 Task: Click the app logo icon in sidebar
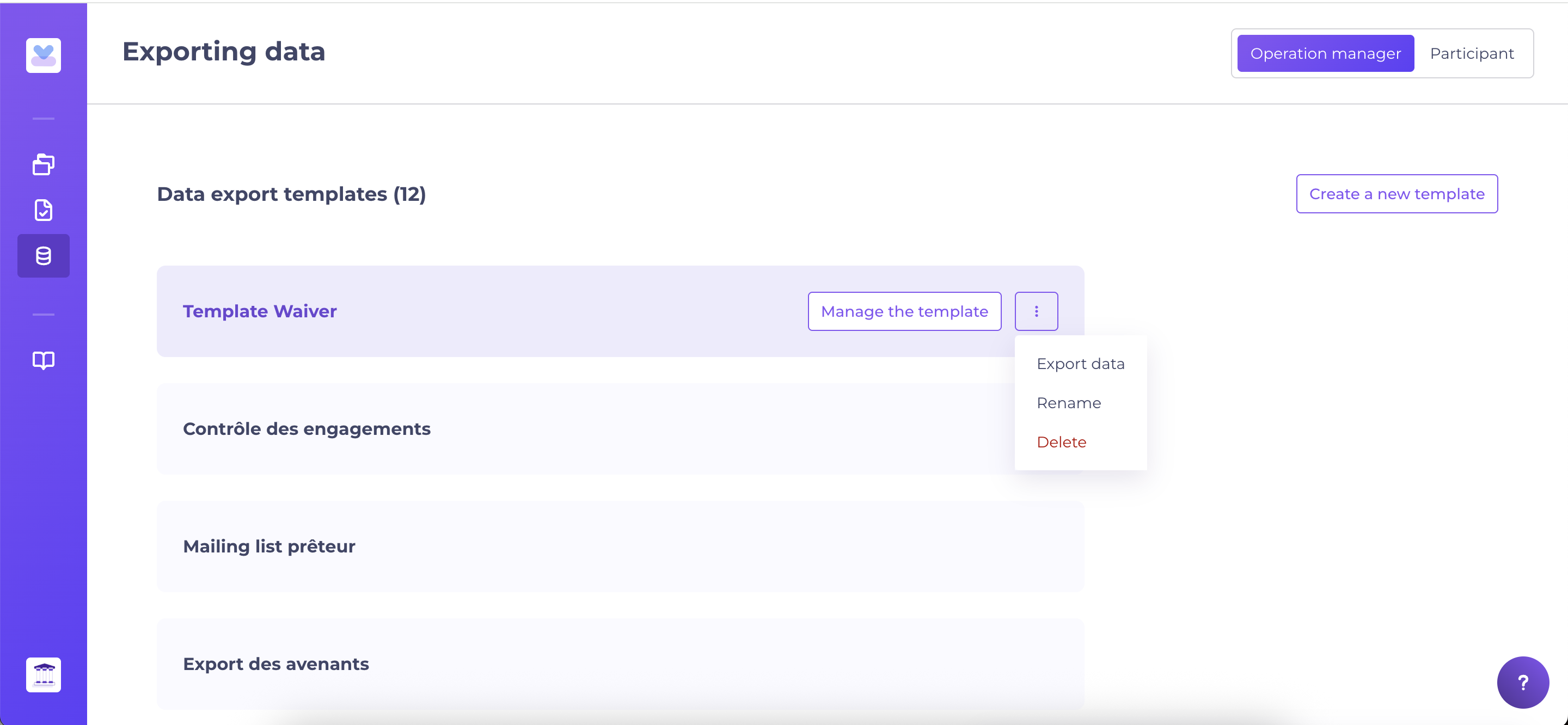tap(43, 56)
